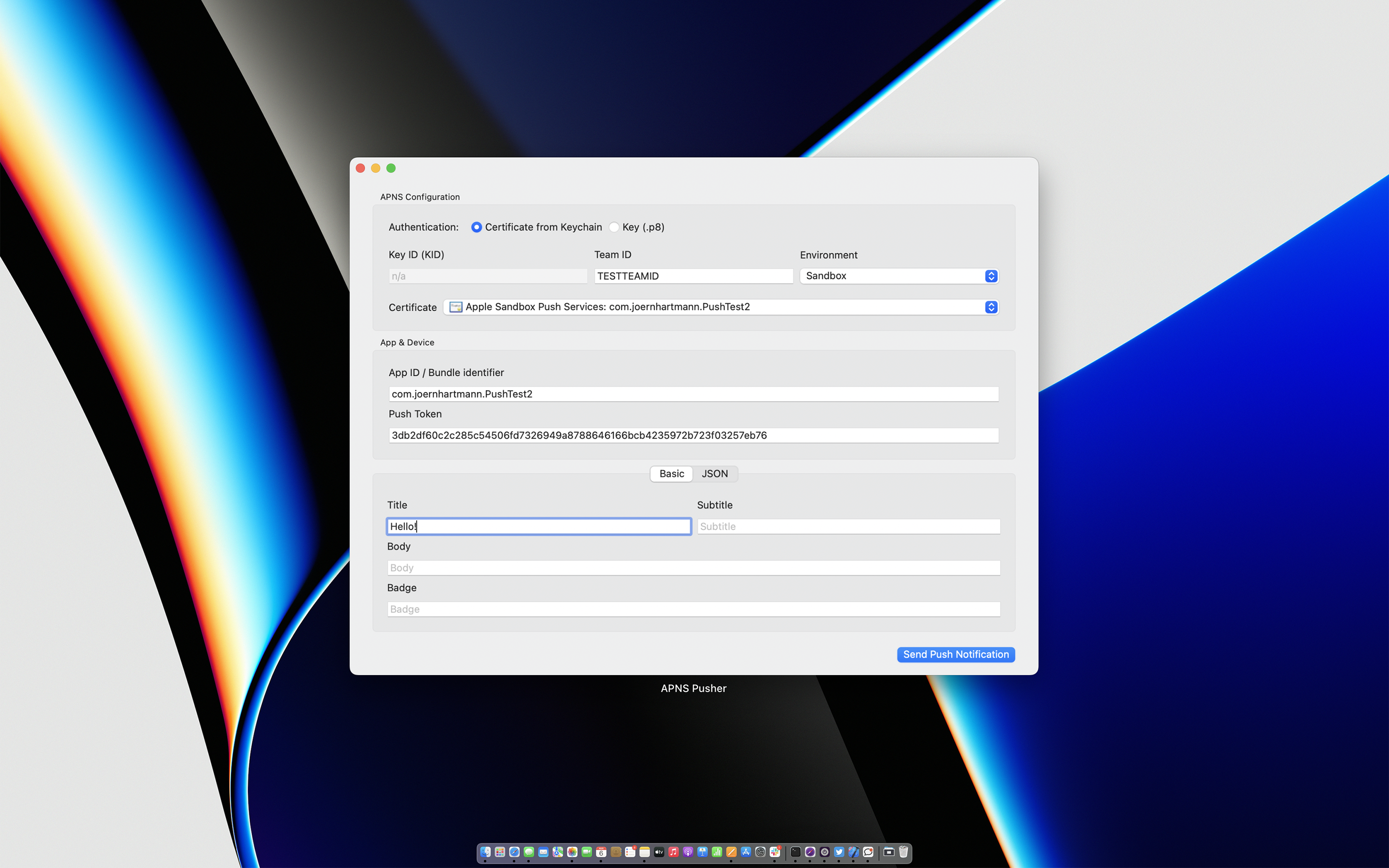Click the certificate icon in the Certificate selector
This screenshot has height=868, width=1389.
coord(456,307)
